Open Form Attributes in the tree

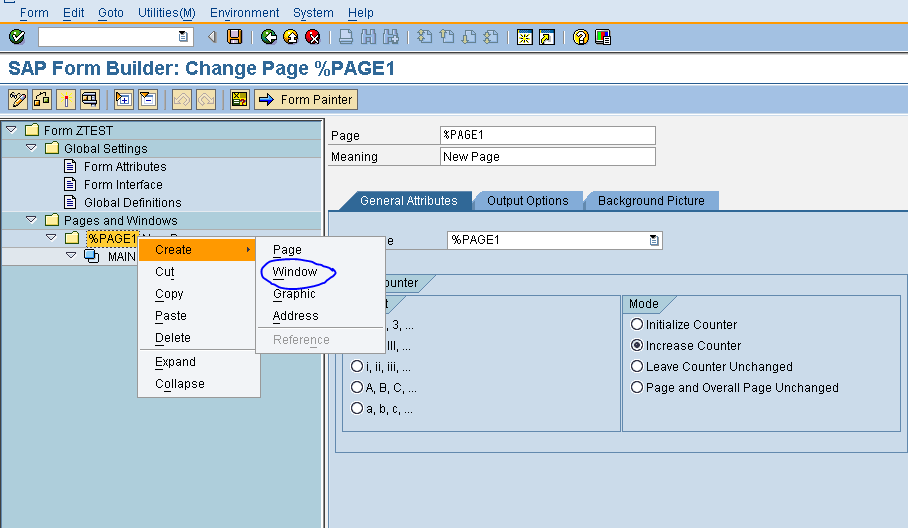(x=125, y=167)
